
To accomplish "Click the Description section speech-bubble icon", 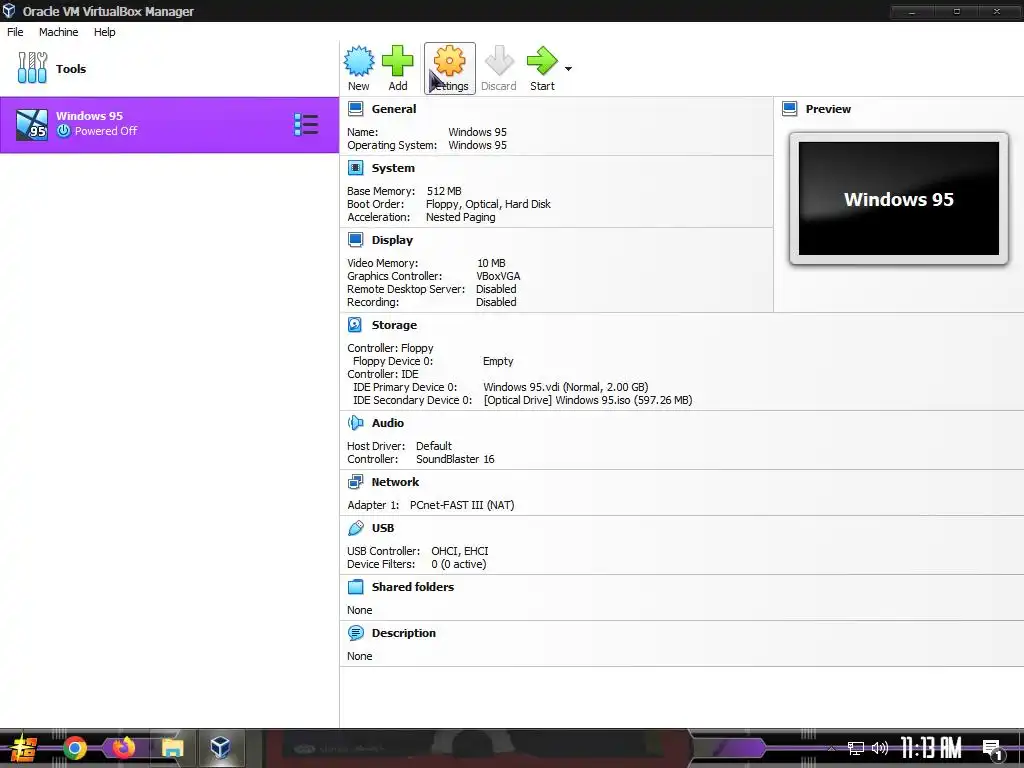I will (355, 633).
